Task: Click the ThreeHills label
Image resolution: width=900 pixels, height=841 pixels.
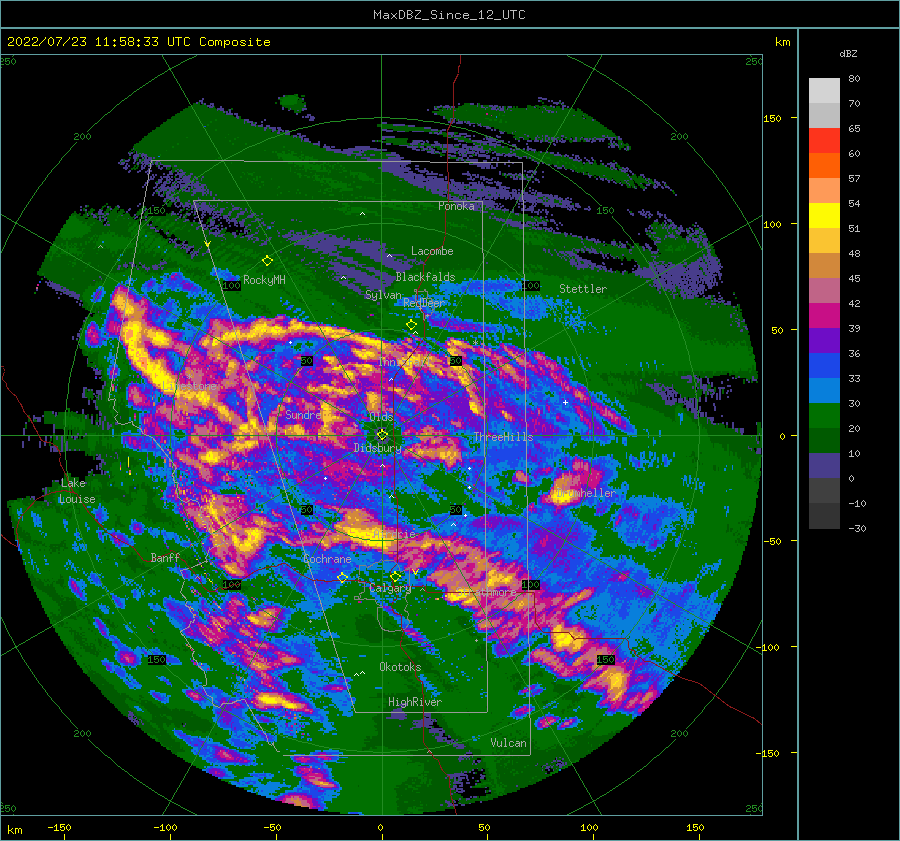Action: point(503,437)
